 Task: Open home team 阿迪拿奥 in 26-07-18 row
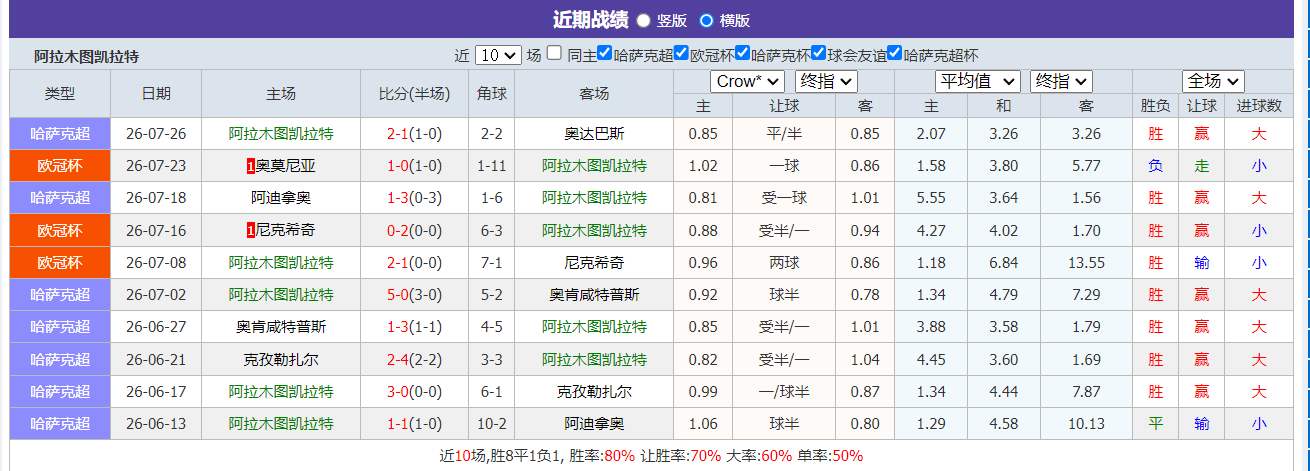coord(281,198)
